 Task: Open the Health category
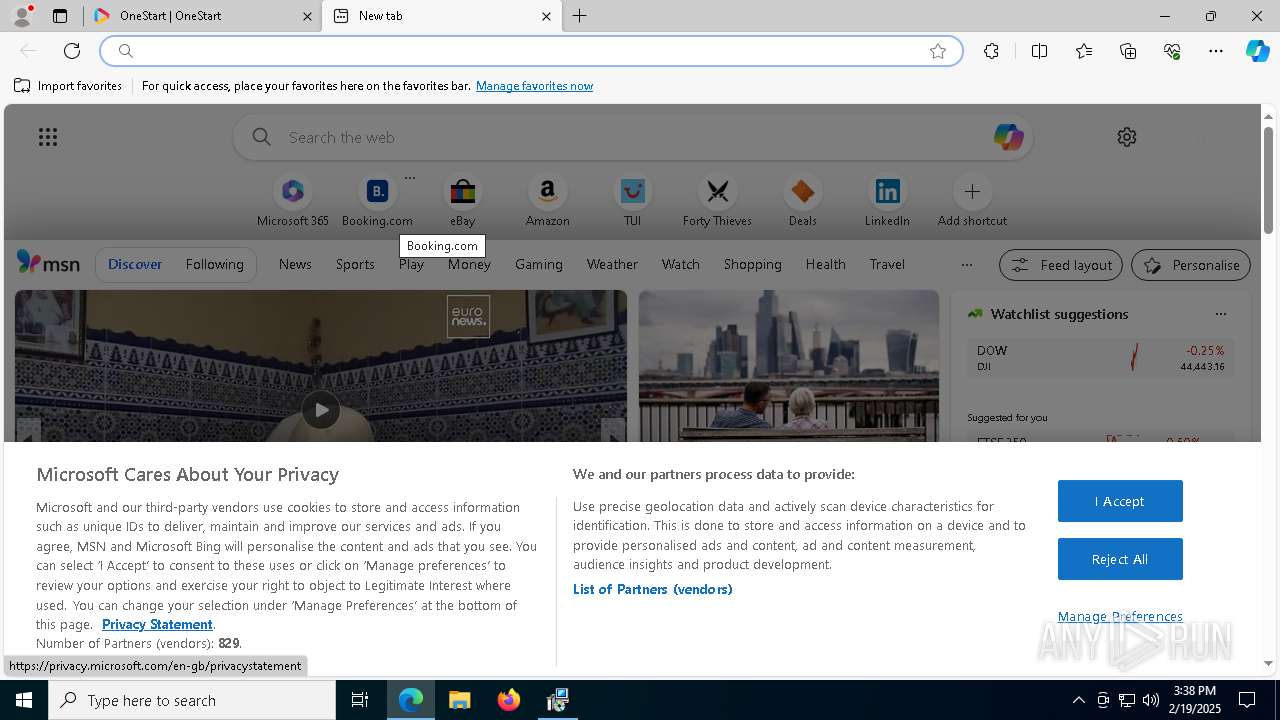pyautogui.click(x=825, y=264)
